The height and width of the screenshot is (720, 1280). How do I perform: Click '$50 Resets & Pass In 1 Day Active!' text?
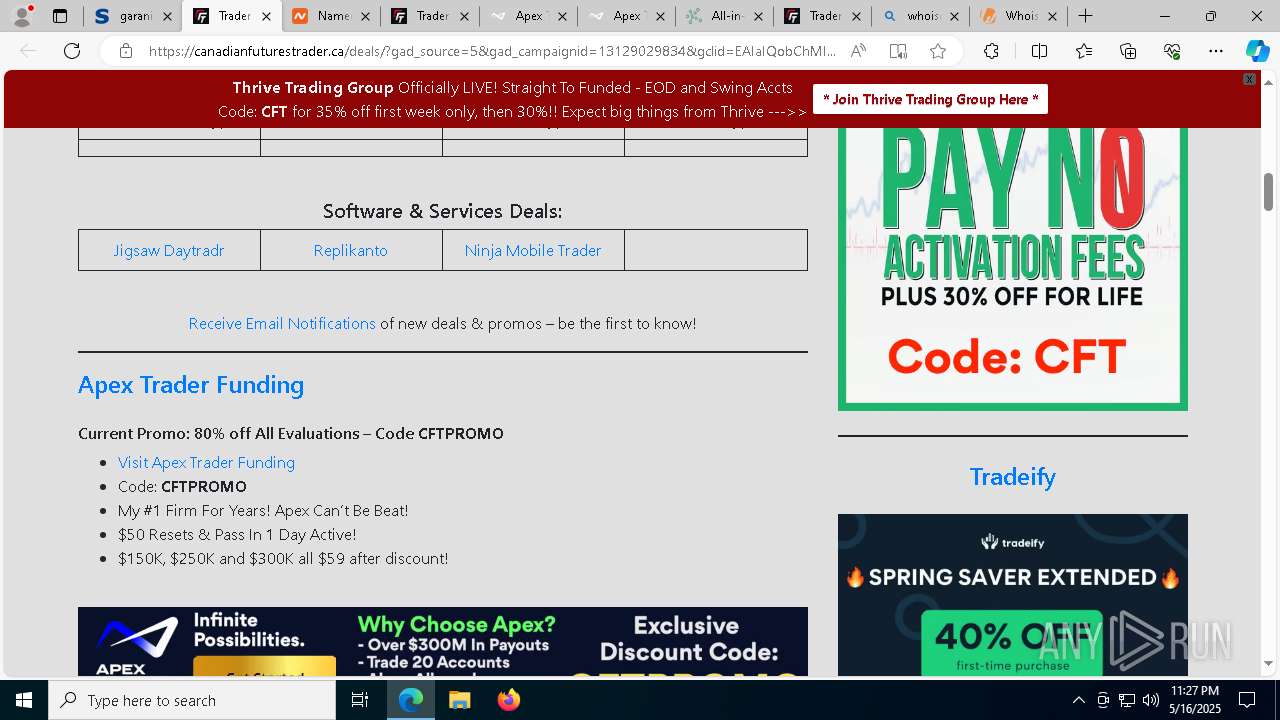click(237, 534)
